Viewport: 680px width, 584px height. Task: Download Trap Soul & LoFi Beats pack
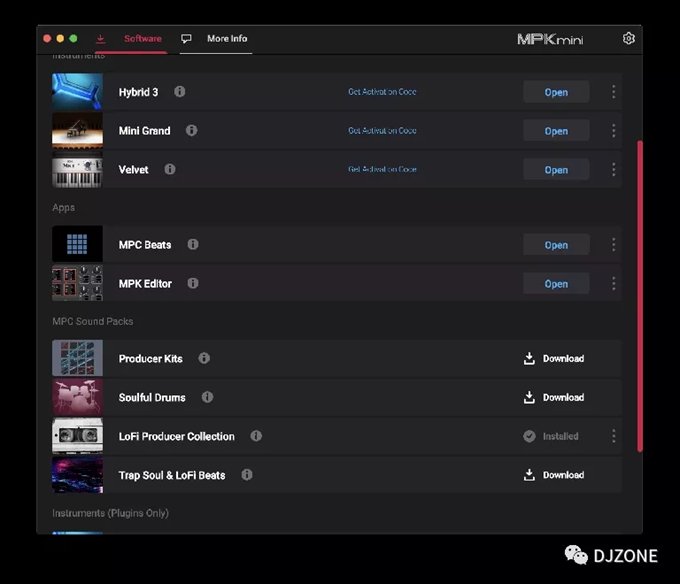(x=554, y=475)
